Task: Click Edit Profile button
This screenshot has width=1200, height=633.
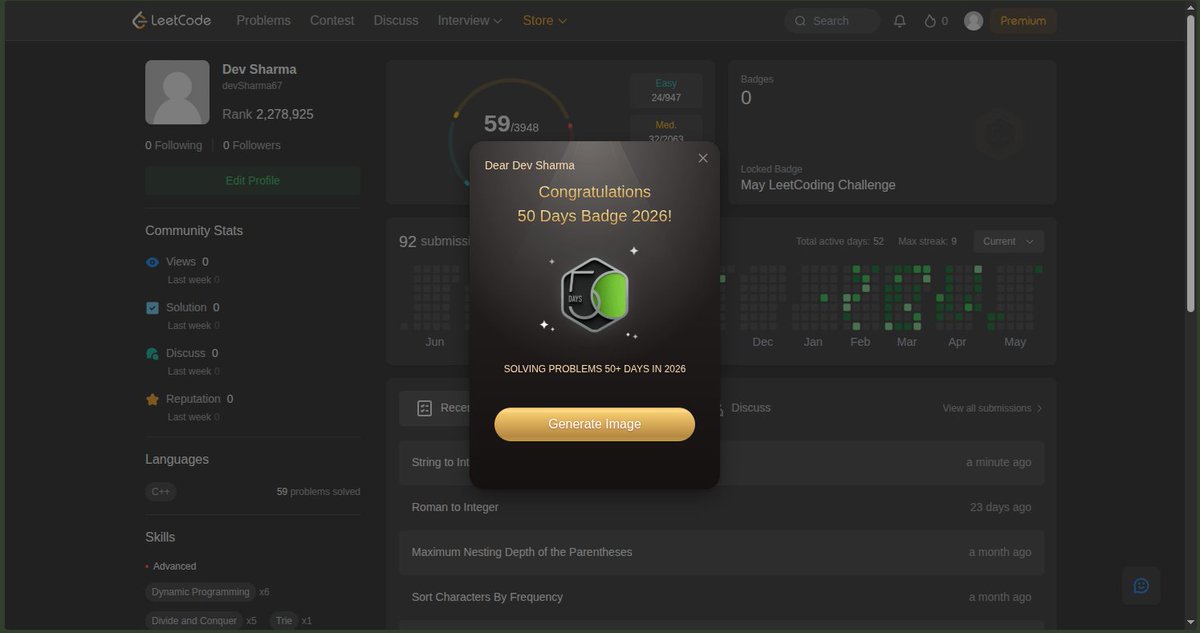Action: pos(253,181)
